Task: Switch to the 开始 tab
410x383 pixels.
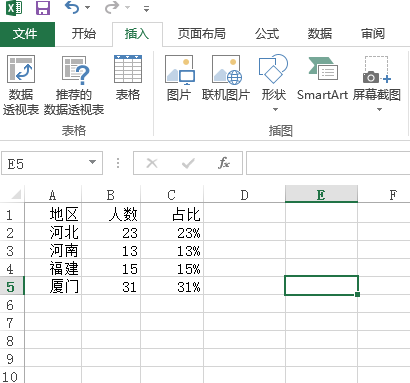Action: pyautogui.click(x=84, y=34)
